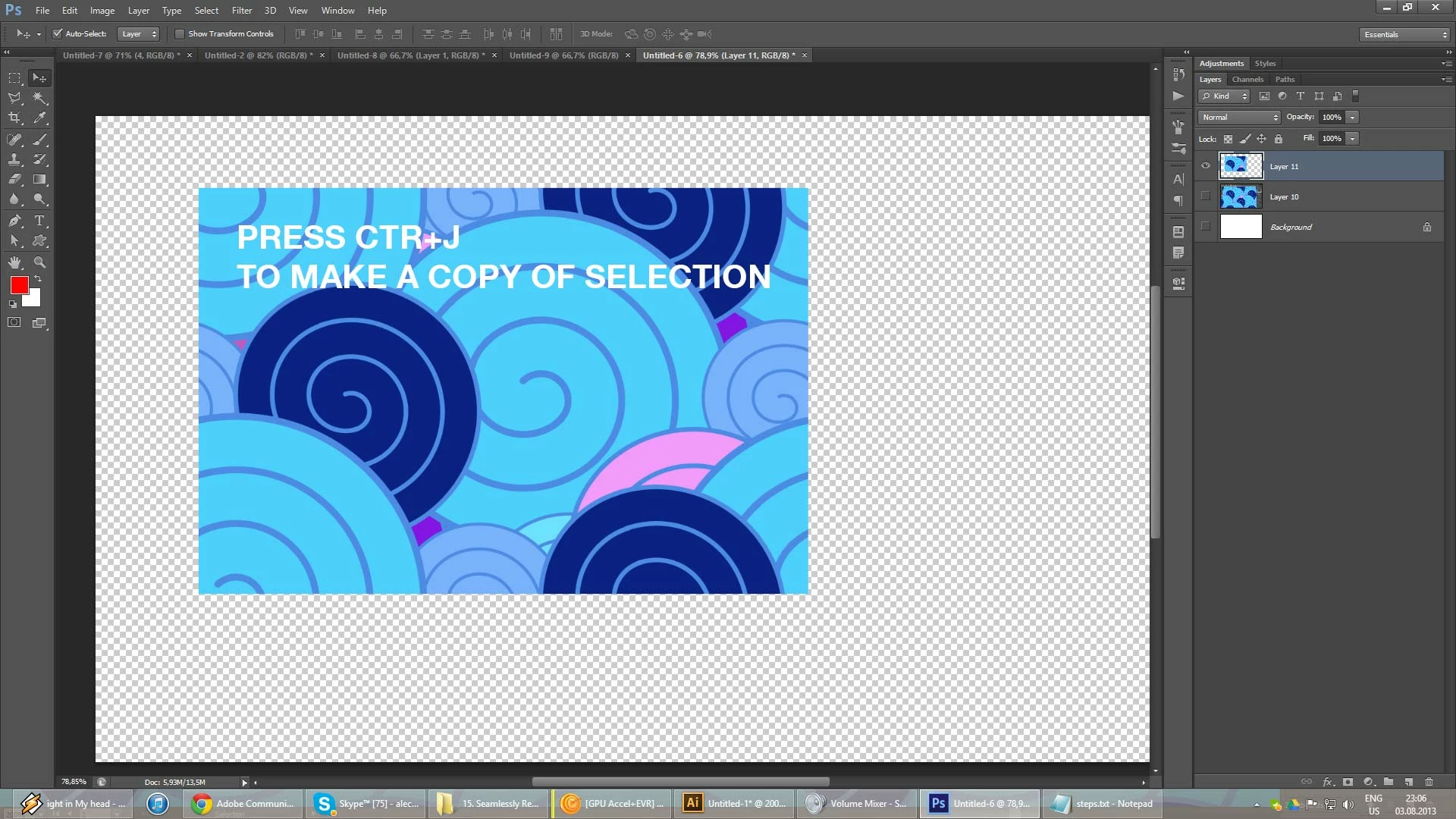The width and height of the screenshot is (1456, 819).
Task: Hide Layer 11 with its eye icon
Action: [1206, 166]
